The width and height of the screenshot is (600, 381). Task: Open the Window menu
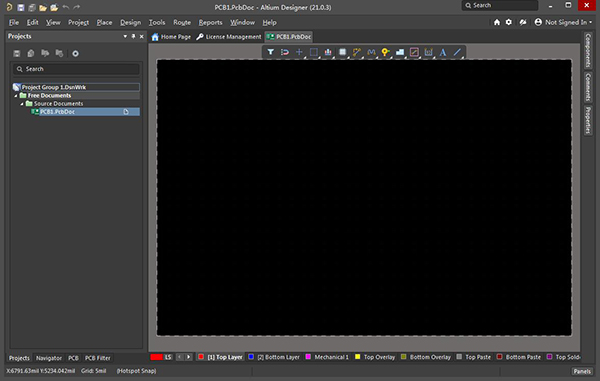coord(242,23)
